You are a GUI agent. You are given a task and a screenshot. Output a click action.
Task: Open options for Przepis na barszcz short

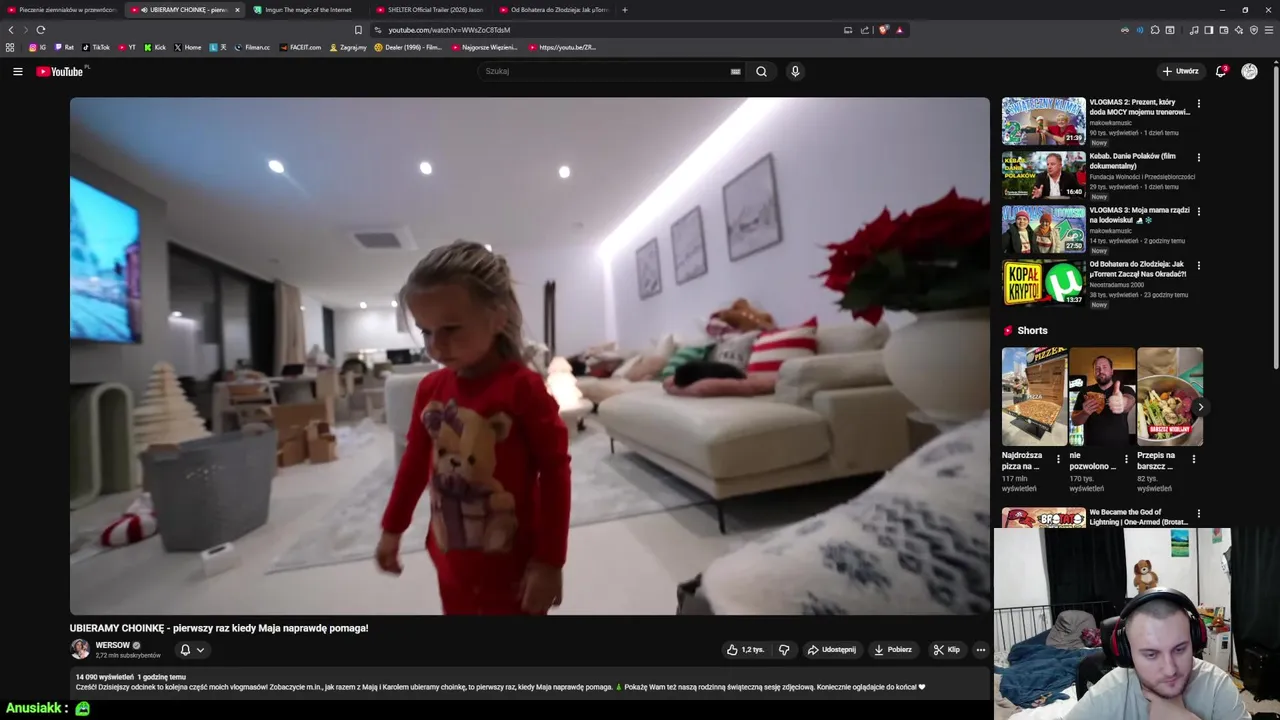[x=1194, y=460]
